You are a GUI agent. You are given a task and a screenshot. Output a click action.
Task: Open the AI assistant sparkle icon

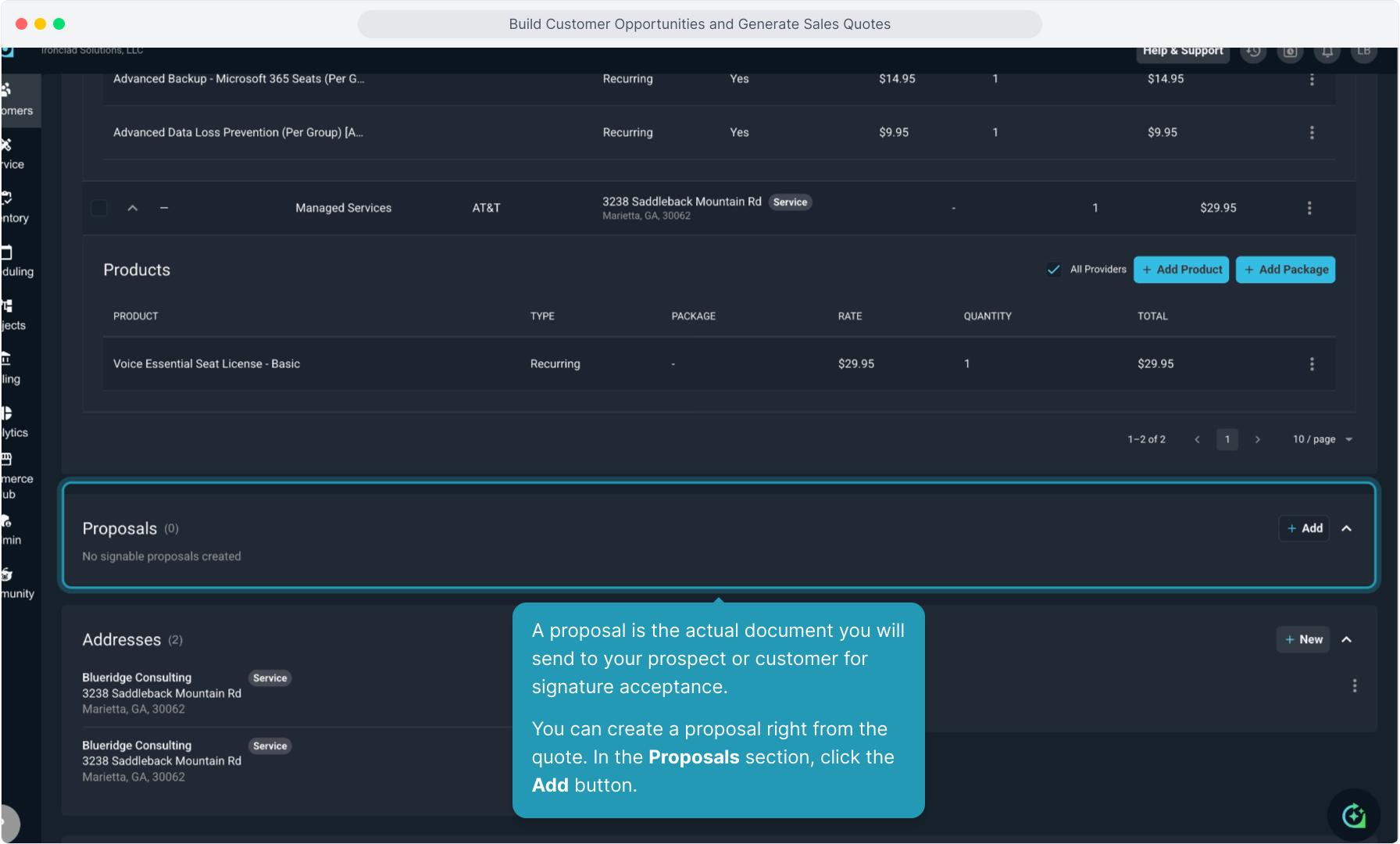click(1354, 816)
